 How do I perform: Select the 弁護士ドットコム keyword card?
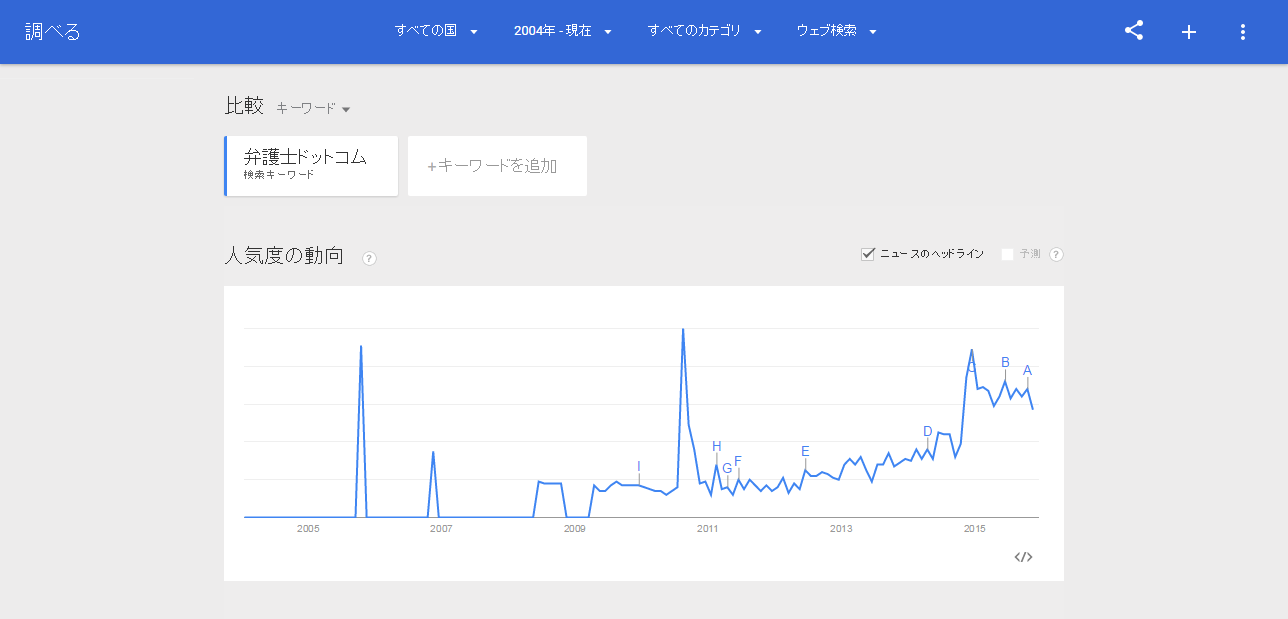pyautogui.click(x=311, y=166)
